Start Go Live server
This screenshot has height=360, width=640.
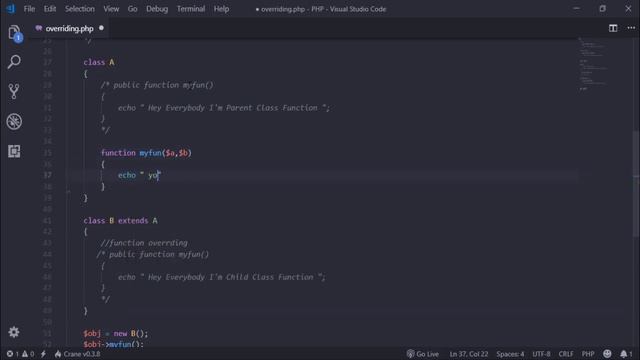pos(422,354)
